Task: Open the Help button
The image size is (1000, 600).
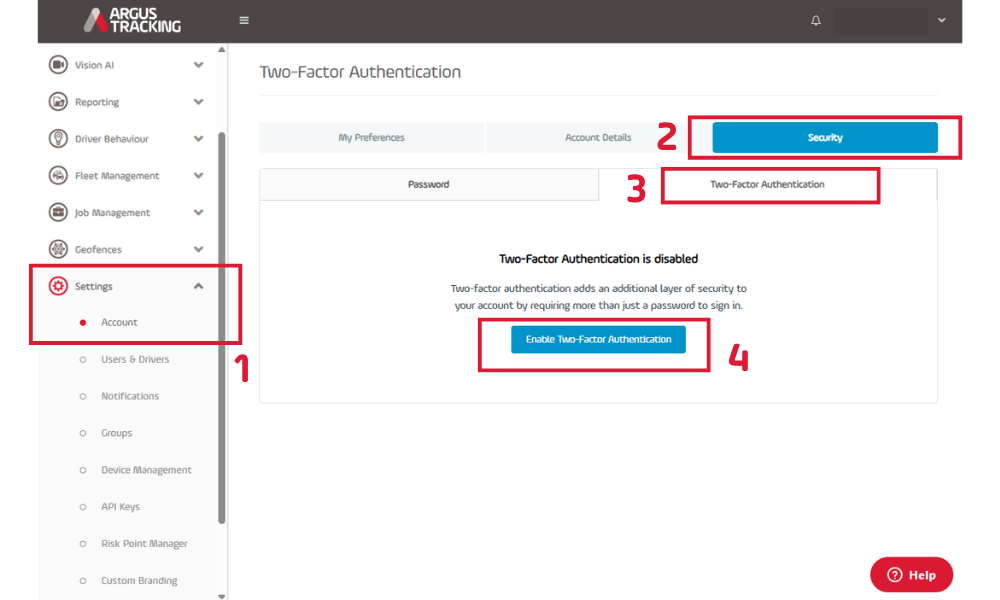Action: [x=911, y=575]
